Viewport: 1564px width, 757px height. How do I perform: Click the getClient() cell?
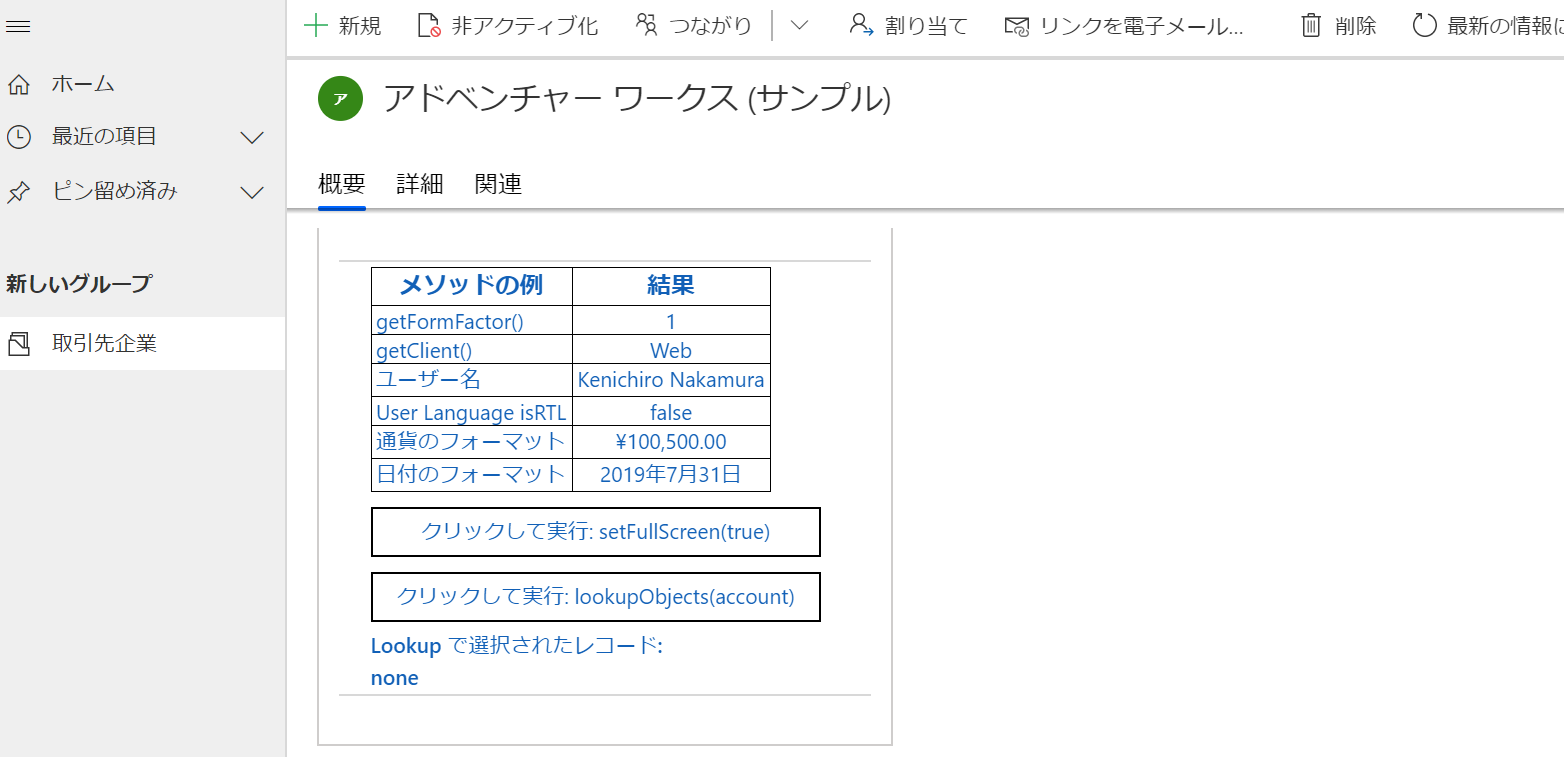tap(472, 349)
